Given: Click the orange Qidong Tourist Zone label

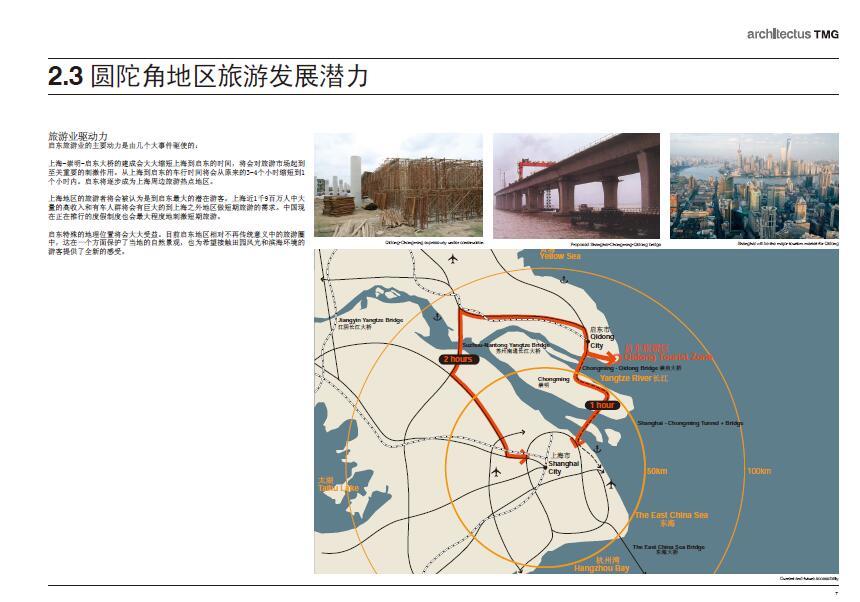Looking at the screenshot, I should pos(669,352).
